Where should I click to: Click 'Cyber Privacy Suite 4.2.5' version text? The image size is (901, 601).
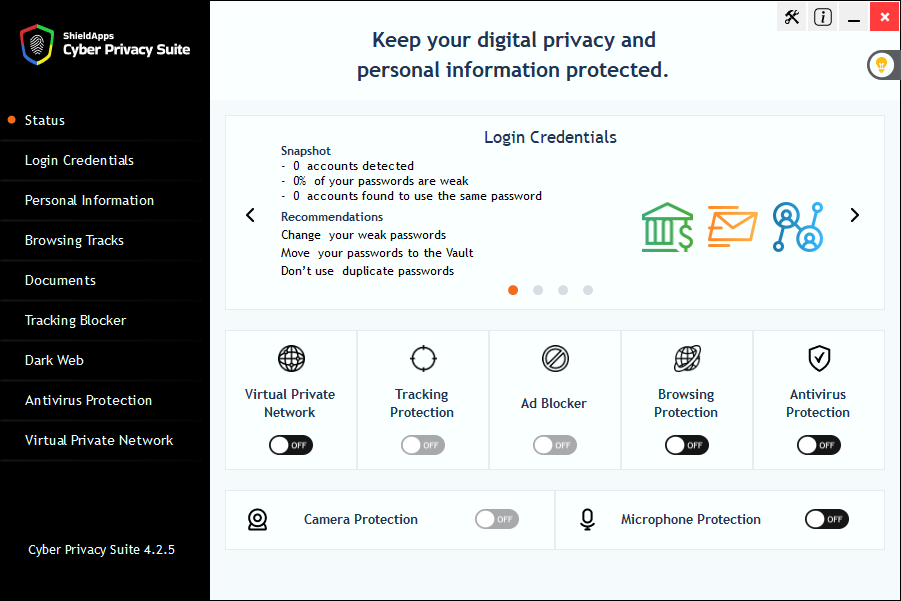coord(102,550)
